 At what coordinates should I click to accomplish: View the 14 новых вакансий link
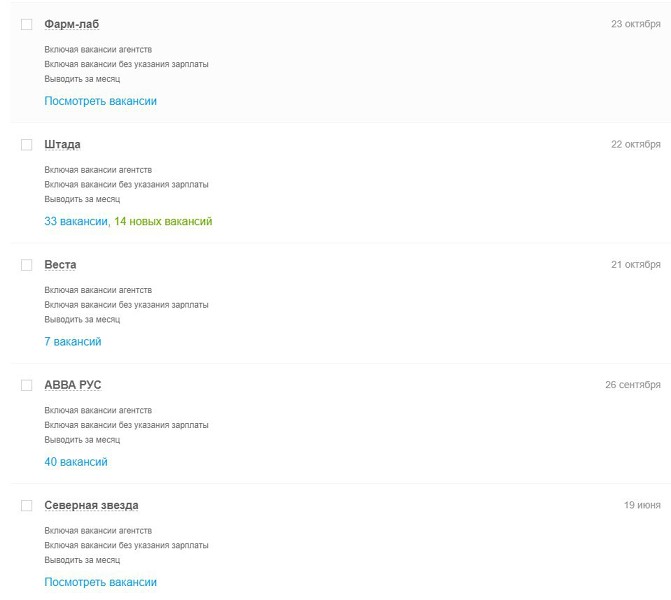pyautogui.click(x=163, y=222)
